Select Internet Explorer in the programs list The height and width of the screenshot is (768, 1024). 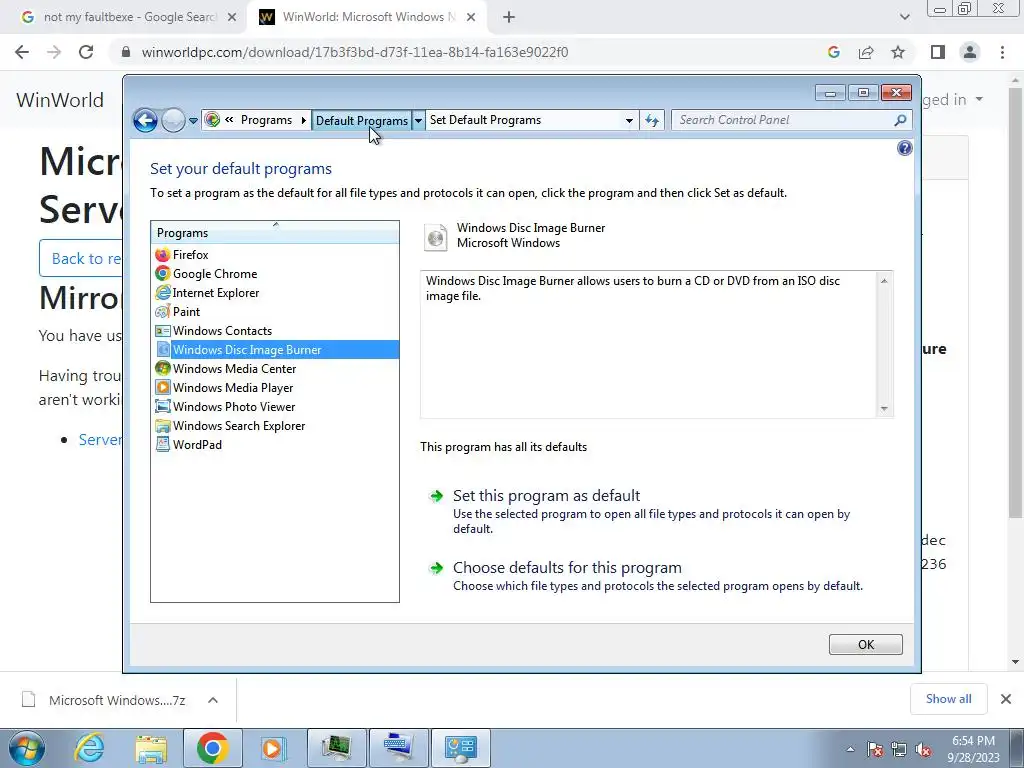click(x=275, y=293)
